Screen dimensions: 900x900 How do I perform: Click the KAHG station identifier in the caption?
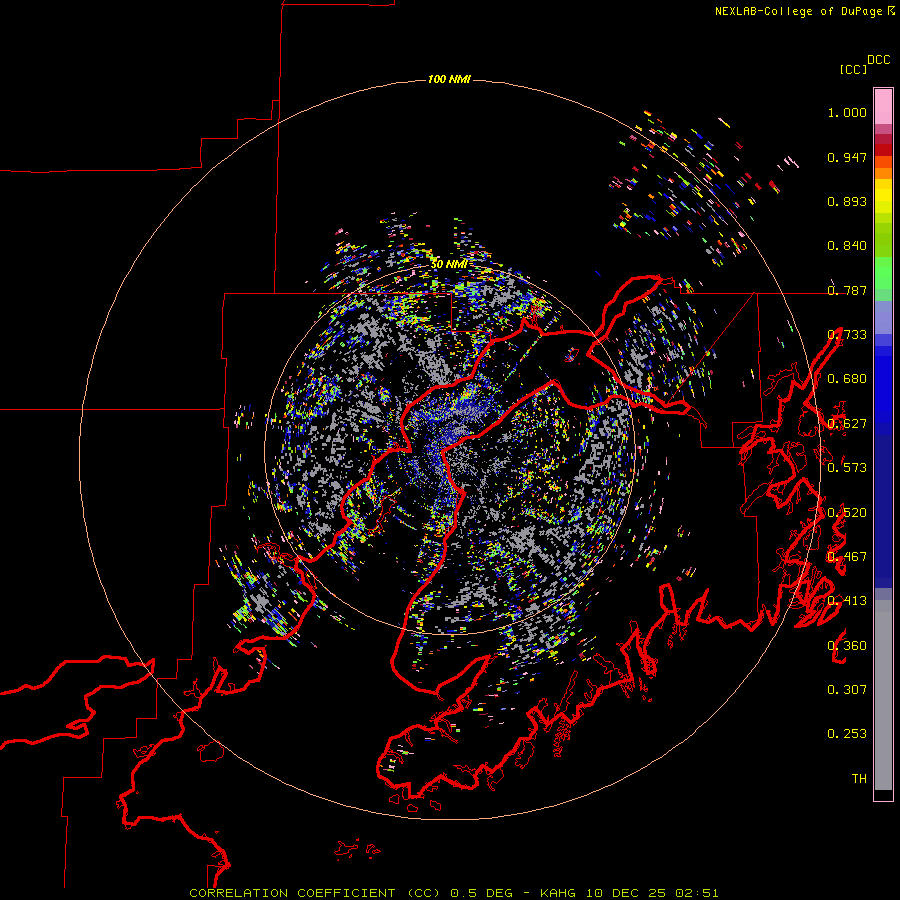pyautogui.click(x=560, y=893)
